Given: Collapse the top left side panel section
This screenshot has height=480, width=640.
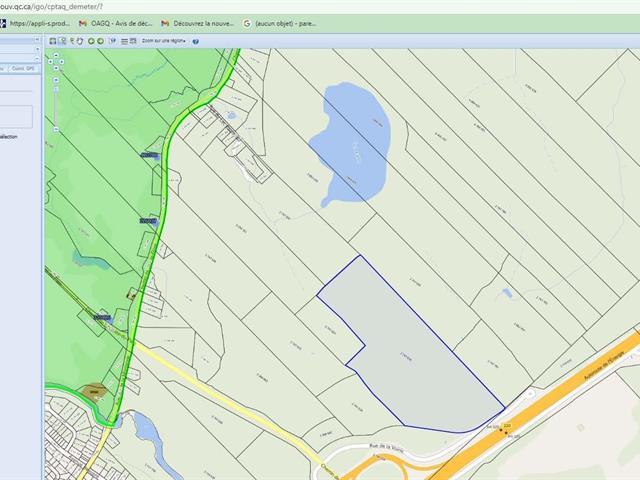Looking at the screenshot, I should pos(38,41).
